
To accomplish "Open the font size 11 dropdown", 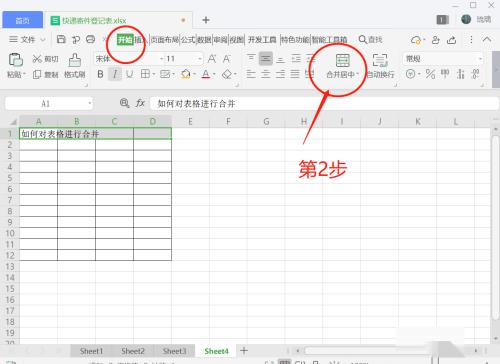I will click(200, 59).
